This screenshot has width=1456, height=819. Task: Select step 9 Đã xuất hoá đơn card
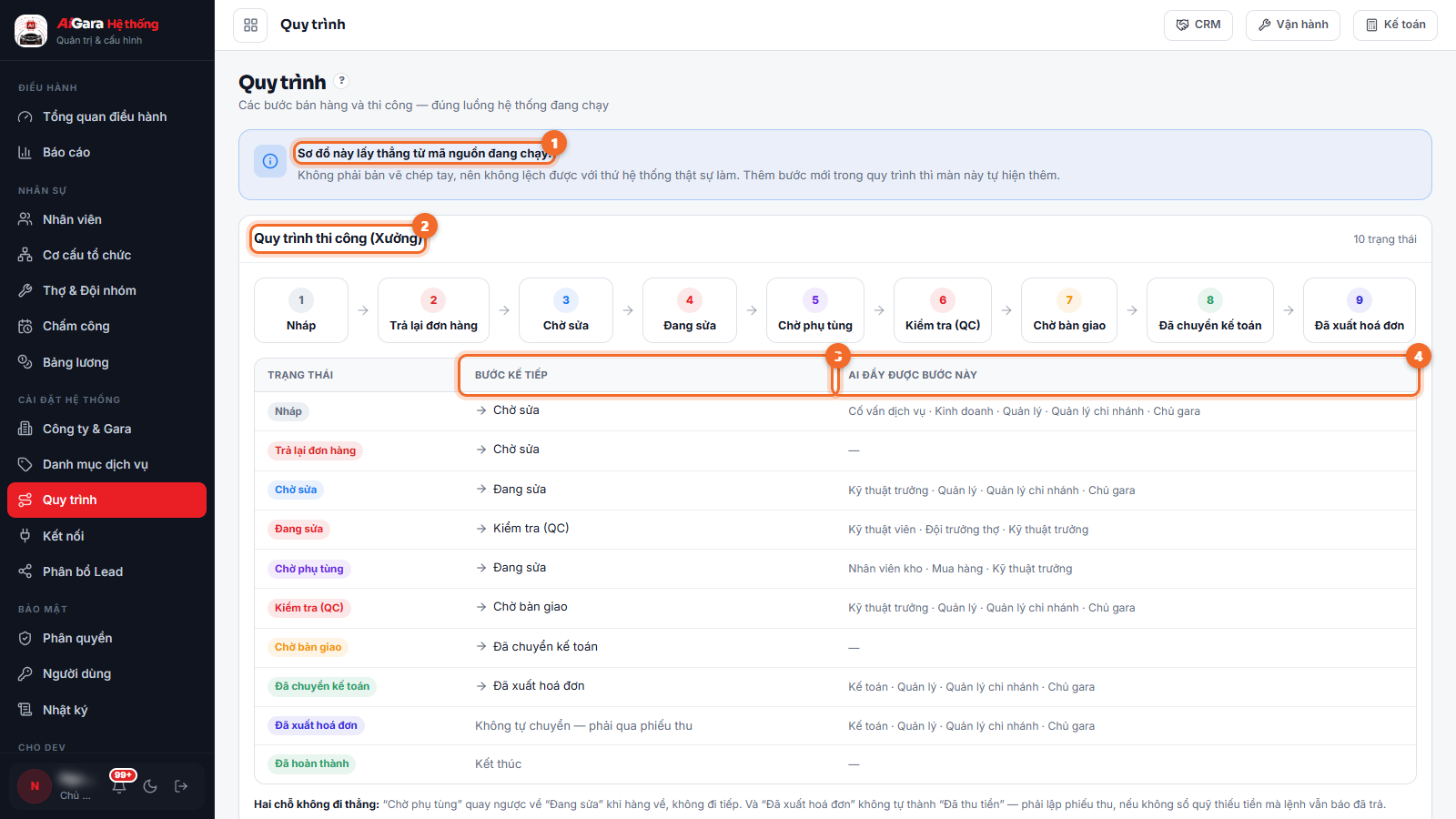tap(1360, 310)
